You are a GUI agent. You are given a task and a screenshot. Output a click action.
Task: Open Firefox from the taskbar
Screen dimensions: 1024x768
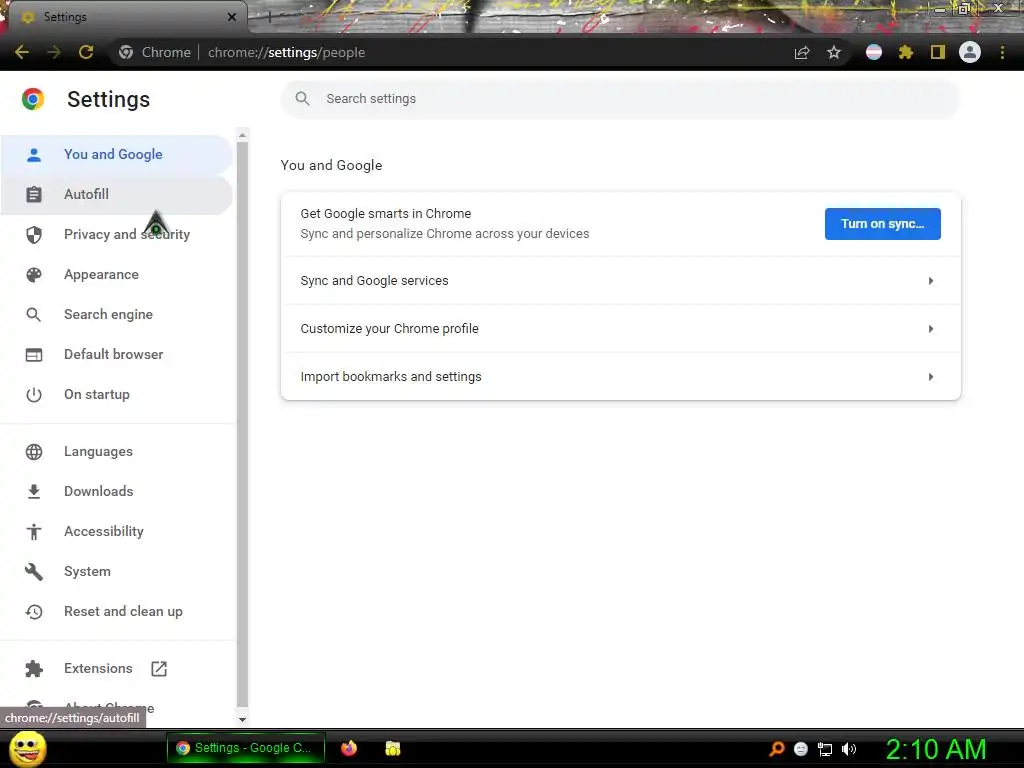click(349, 748)
